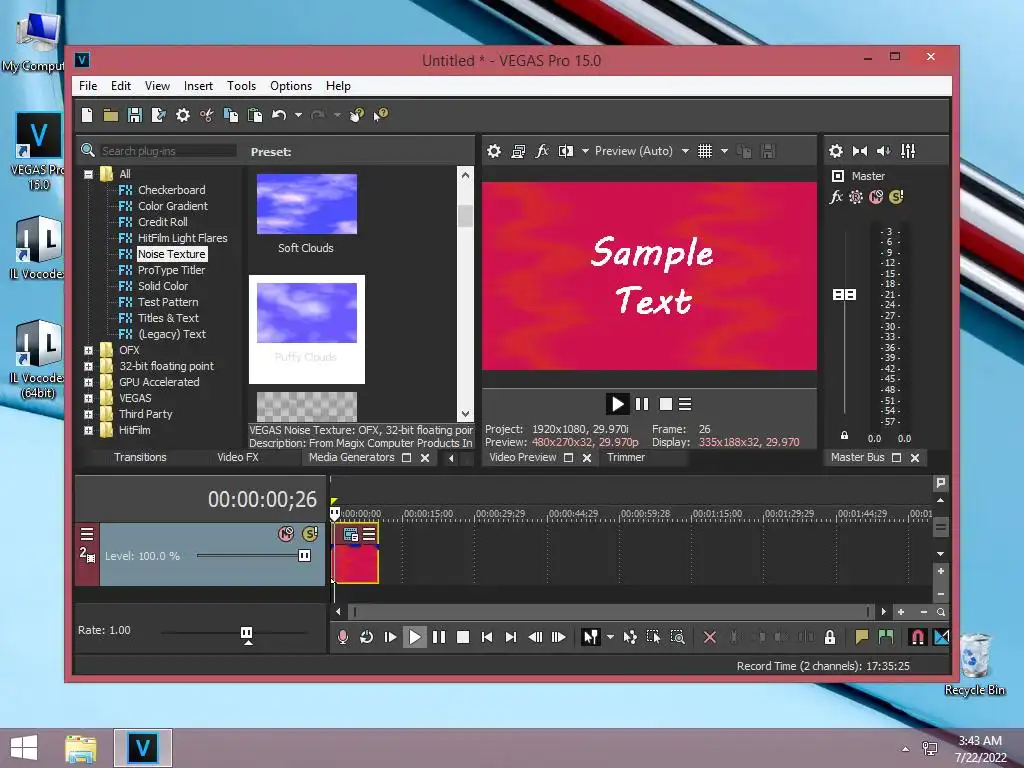
Task: Open Master automation settings gear
Action: click(x=856, y=197)
